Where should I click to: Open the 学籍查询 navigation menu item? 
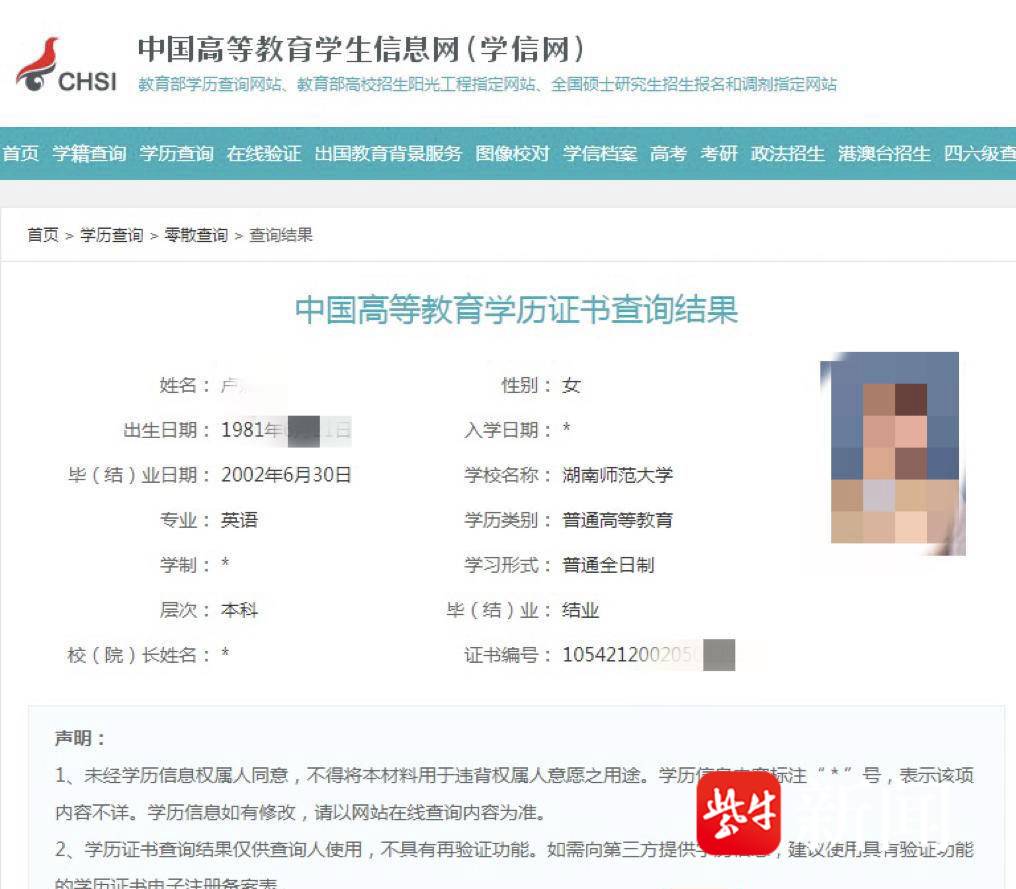(89, 154)
